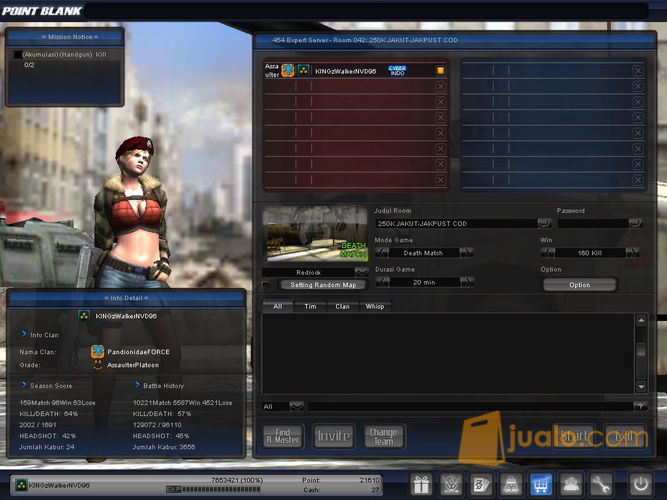
Task: Click the power exit icon
Action: click(641, 484)
